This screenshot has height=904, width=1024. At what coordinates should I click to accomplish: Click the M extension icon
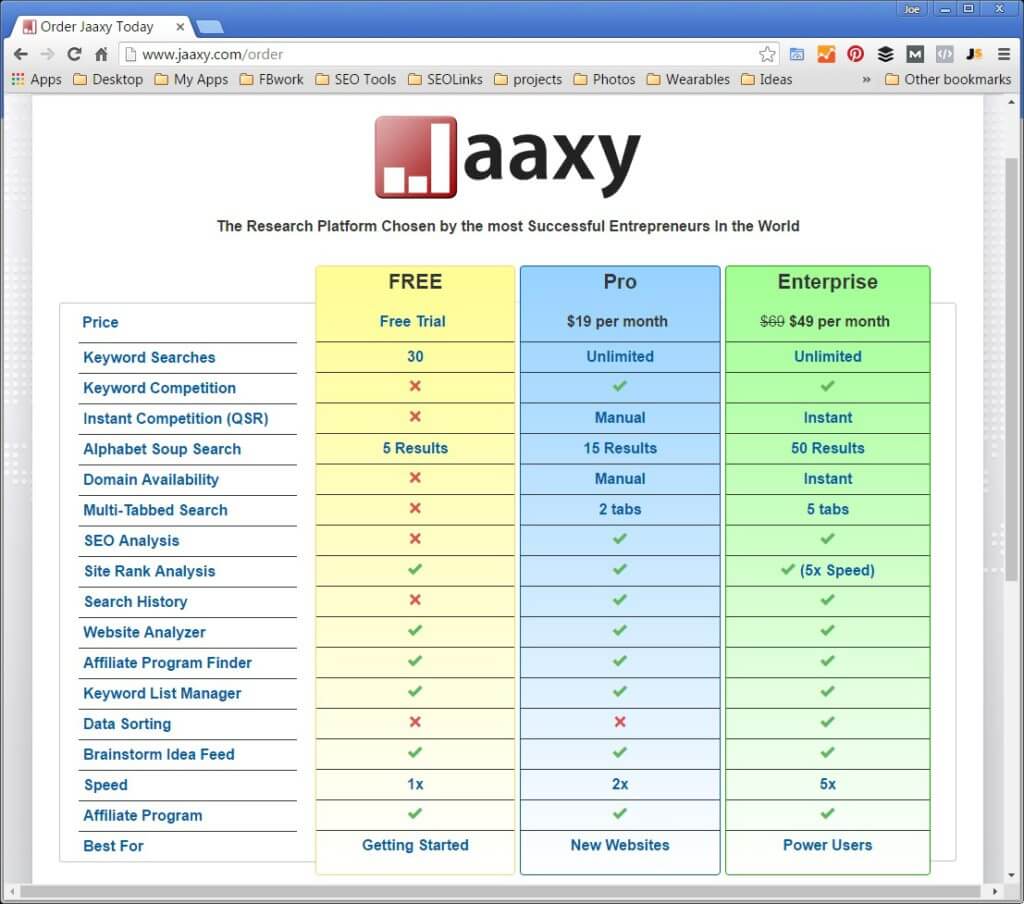[x=915, y=54]
